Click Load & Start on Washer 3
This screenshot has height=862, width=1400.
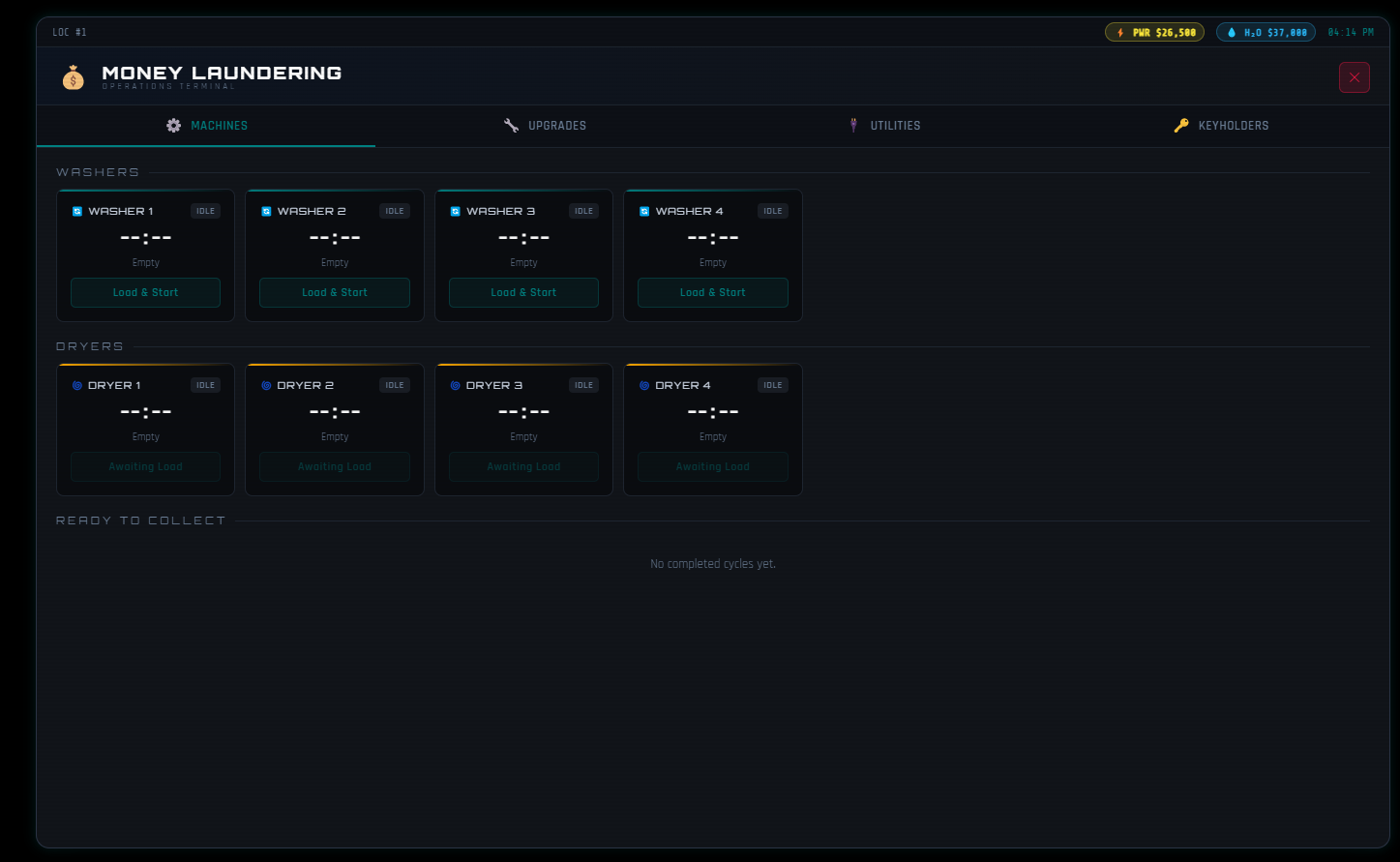point(523,292)
